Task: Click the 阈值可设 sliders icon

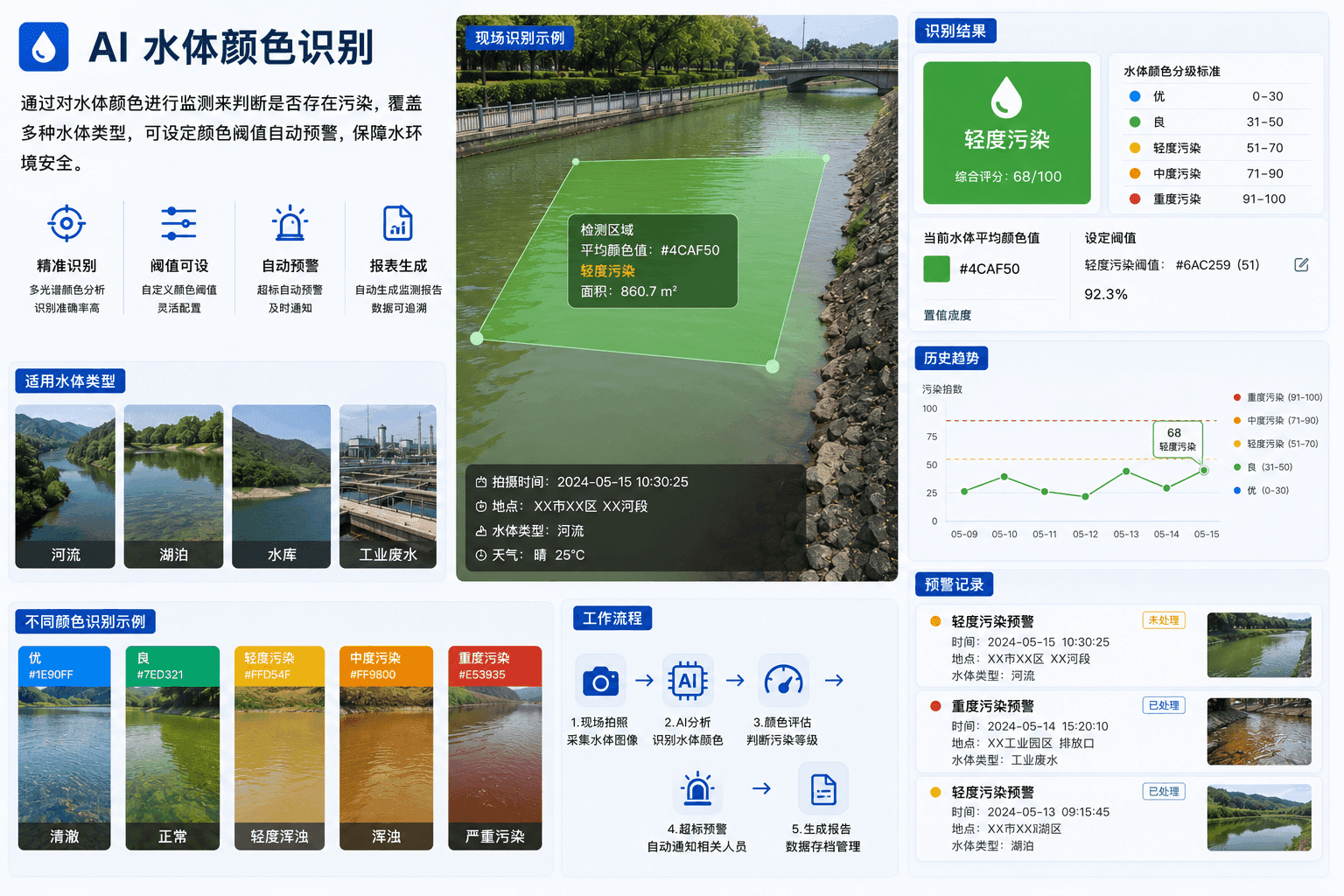Action: [178, 224]
